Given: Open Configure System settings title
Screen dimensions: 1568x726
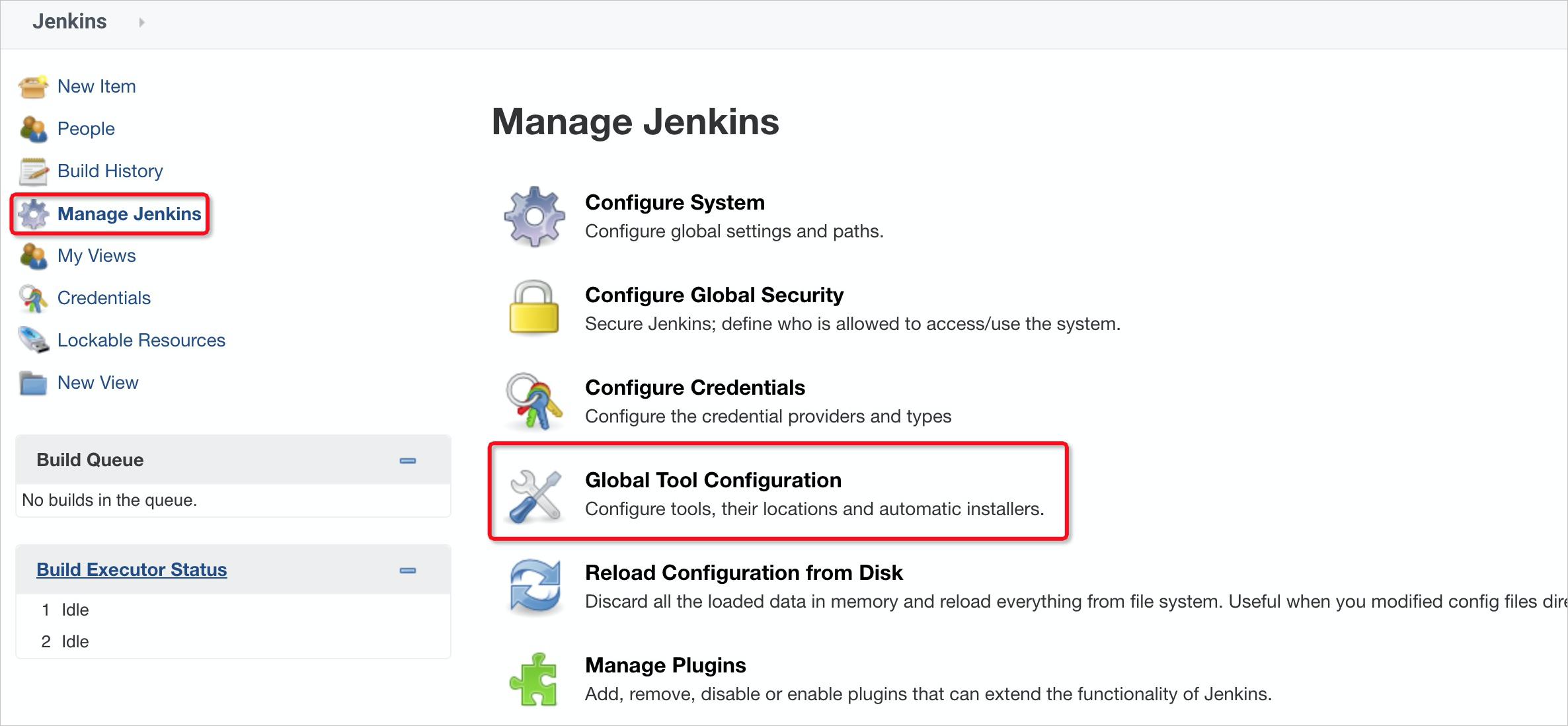Looking at the screenshot, I should 675,202.
